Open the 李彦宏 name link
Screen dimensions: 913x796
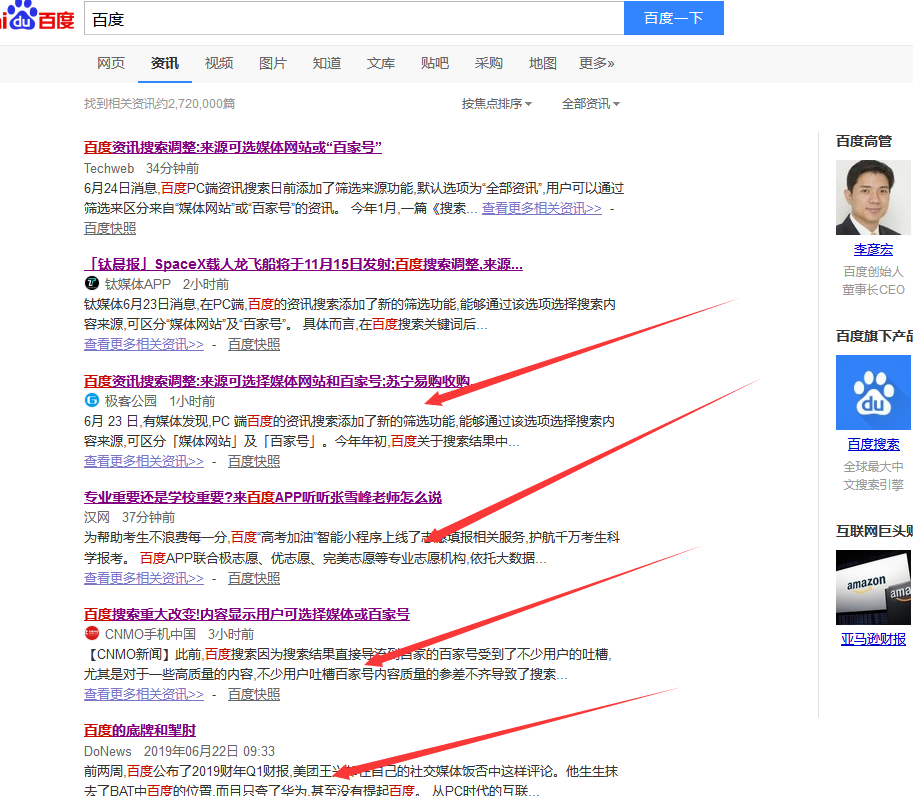[x=873, y=250]
